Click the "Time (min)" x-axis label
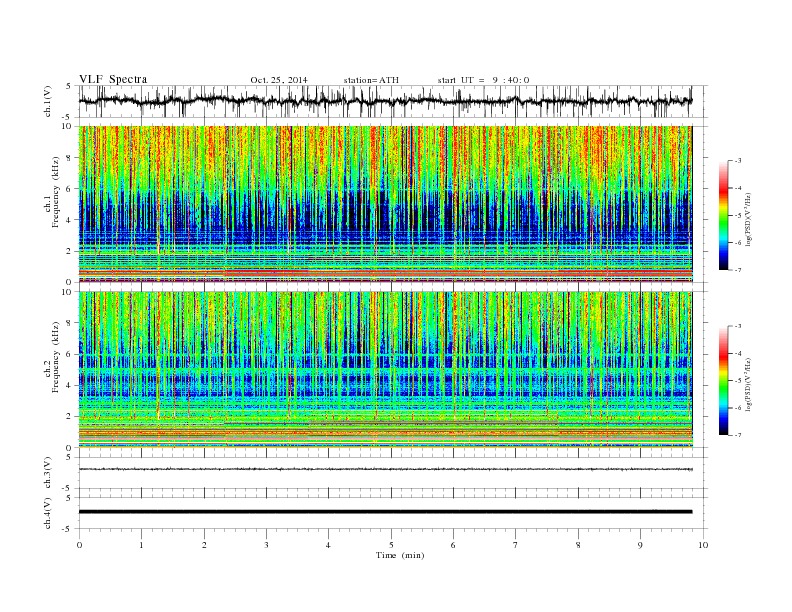This screenshot has height=612, width=792. point(400,555)
